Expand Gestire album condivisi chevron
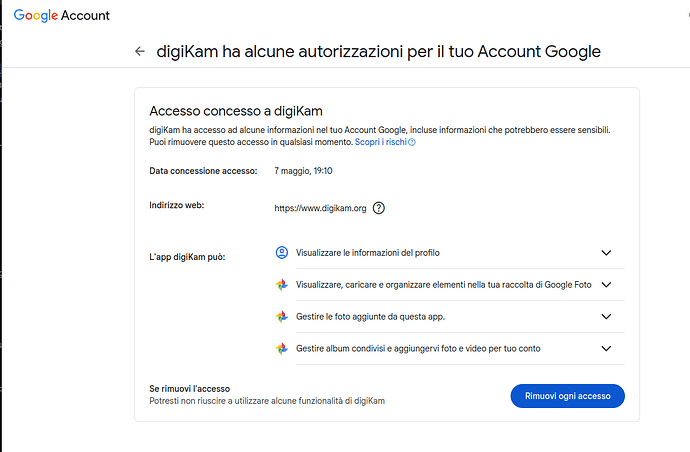Screen dimensions: 690x452 click(x=606, y=349)
